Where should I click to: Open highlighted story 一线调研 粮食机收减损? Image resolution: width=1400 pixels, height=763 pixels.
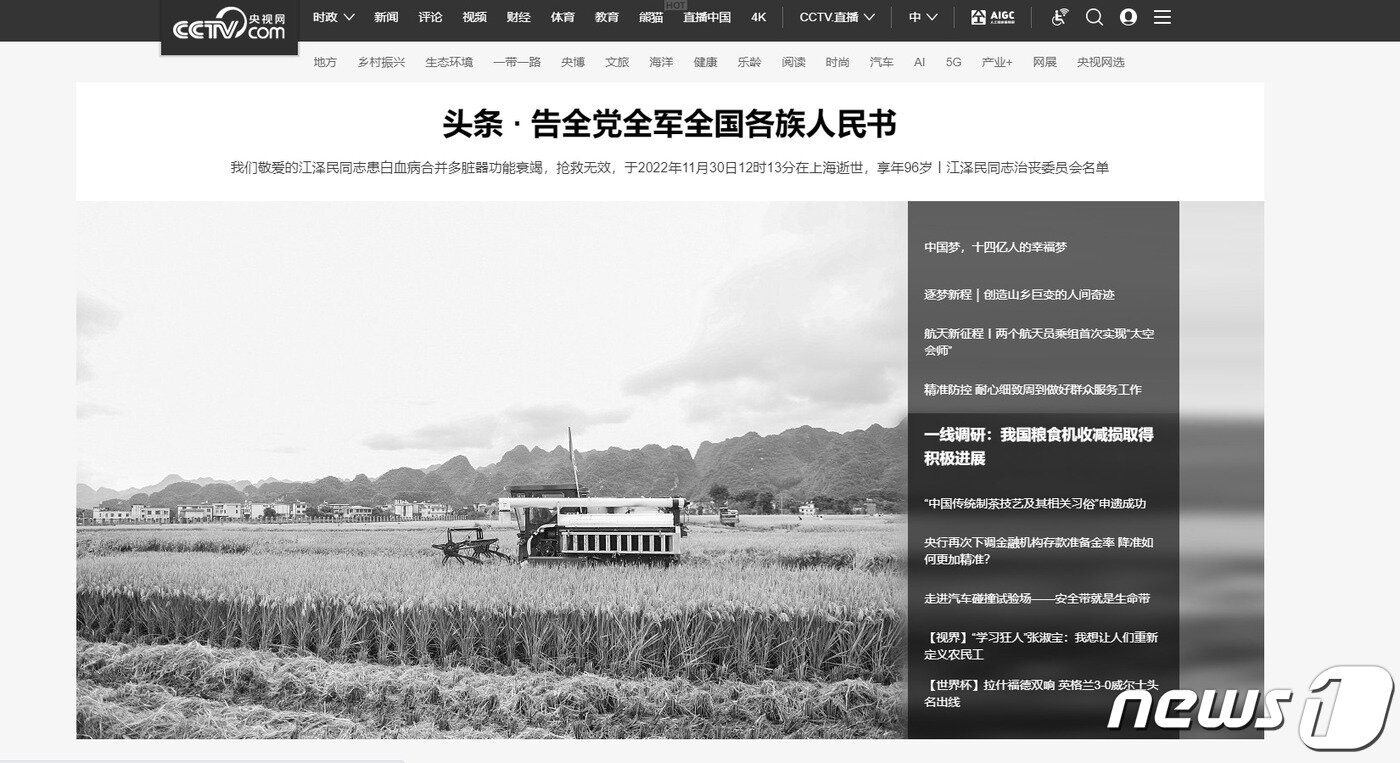1039,446
